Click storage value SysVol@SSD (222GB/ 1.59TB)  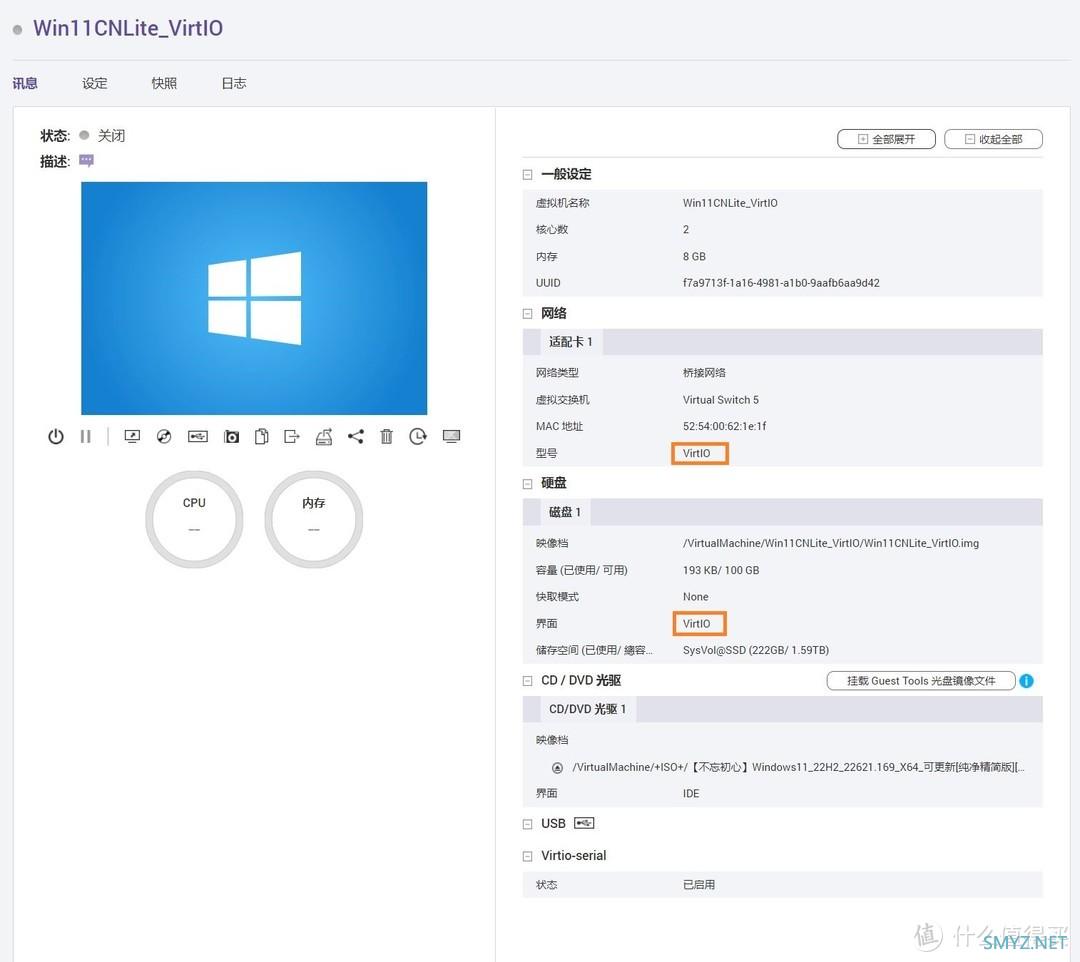(x=756, y=650)
